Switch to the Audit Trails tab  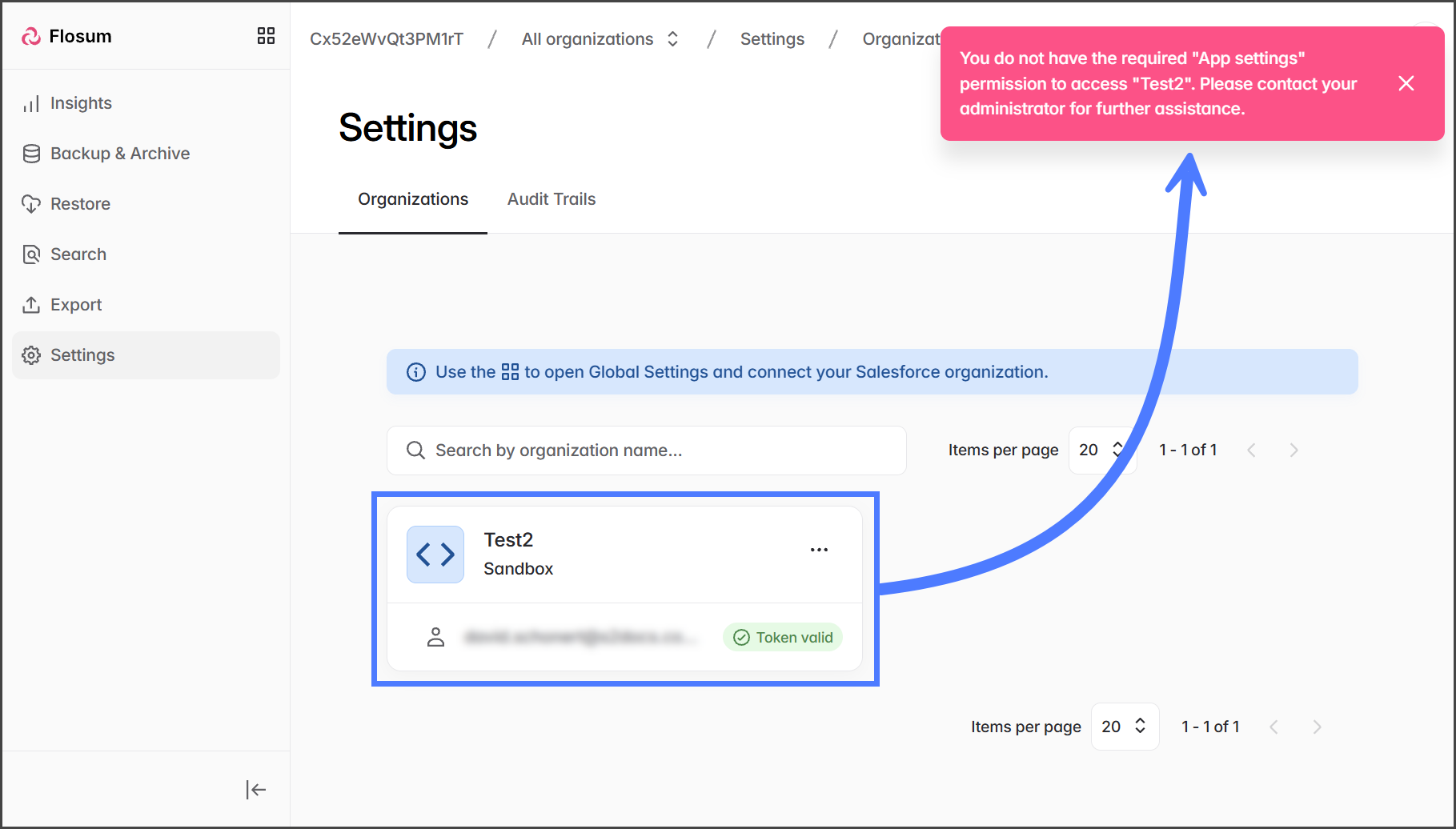pyautogui.click(x=552, y=199)
